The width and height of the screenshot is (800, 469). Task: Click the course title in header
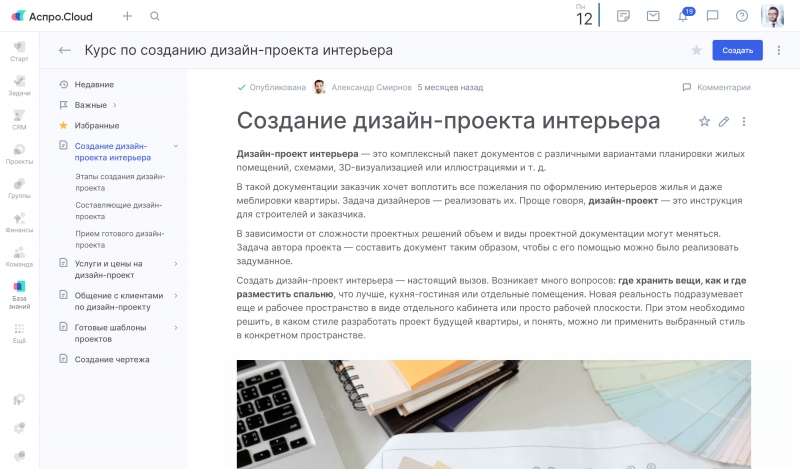point(239,50)
